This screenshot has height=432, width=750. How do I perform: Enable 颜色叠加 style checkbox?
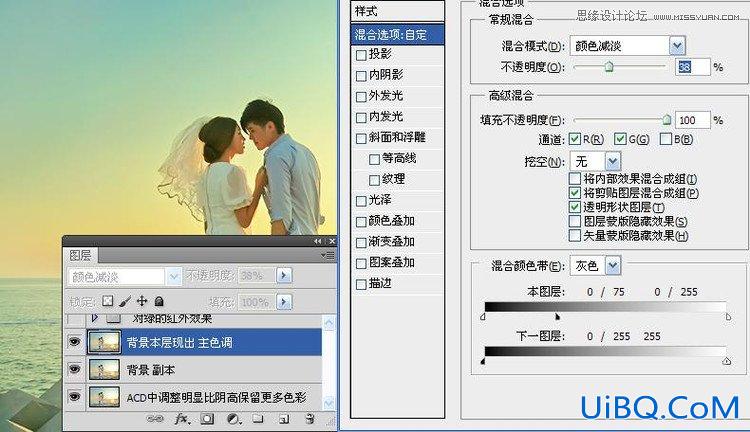[x=361, y=222]
